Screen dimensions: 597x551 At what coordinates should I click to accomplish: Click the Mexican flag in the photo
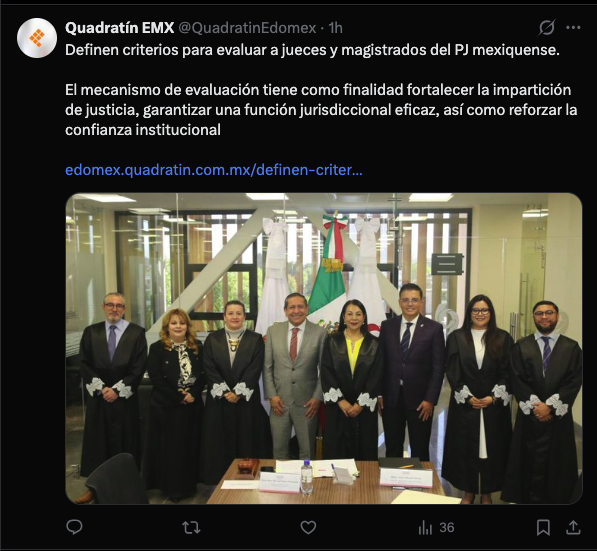tap(329, 274)
